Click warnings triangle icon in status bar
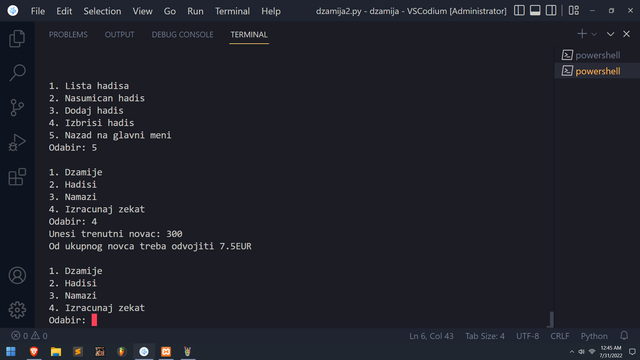This screenshot has width=640, height=360. point(36,336)
